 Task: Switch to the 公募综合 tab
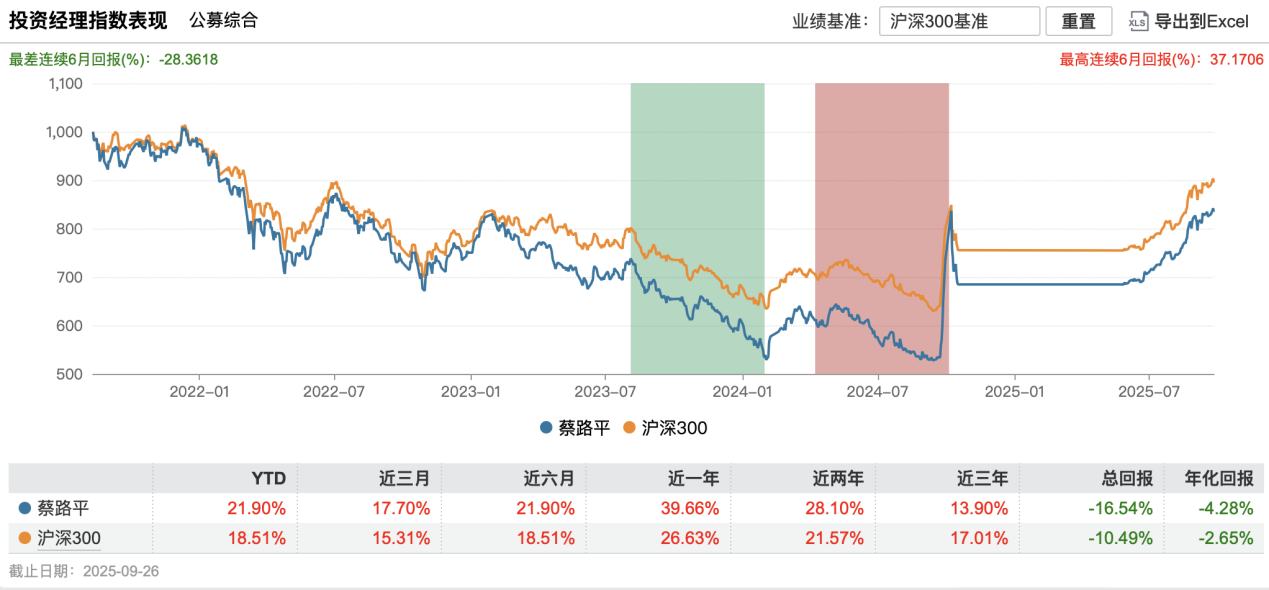point(223,20)
